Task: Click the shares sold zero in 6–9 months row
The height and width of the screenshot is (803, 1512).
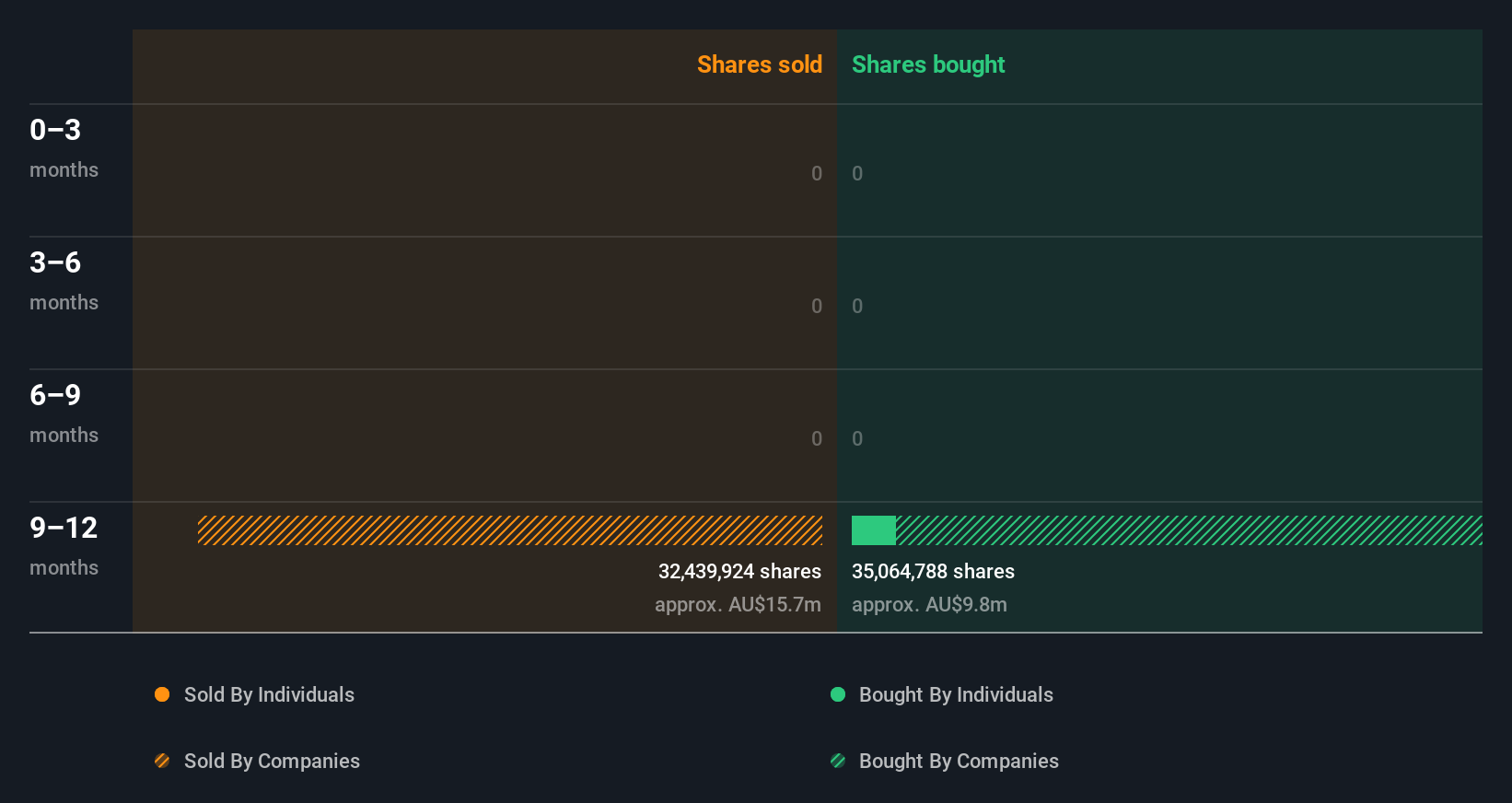Action: pyautogui.click(x=817, y=439)
